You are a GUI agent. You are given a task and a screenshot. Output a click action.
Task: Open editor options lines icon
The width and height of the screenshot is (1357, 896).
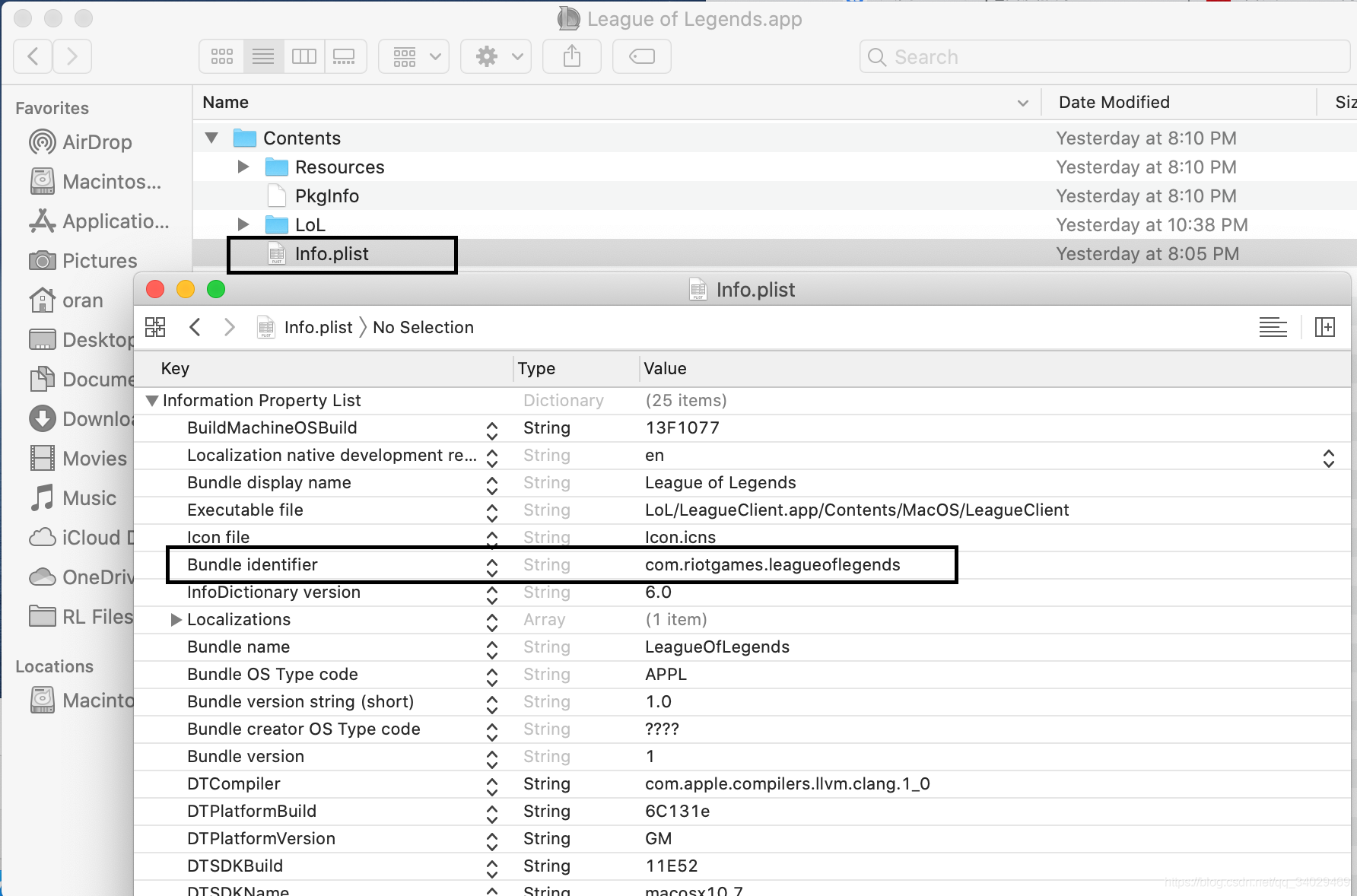1273,327
